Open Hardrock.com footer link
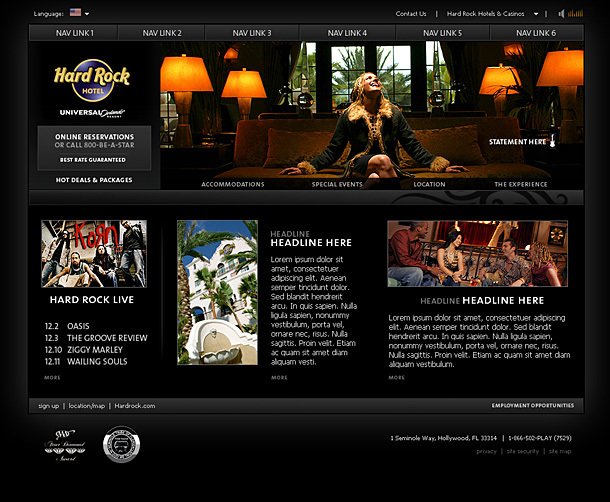The width and height of the screenshot is (610, 502). (135, 406)
